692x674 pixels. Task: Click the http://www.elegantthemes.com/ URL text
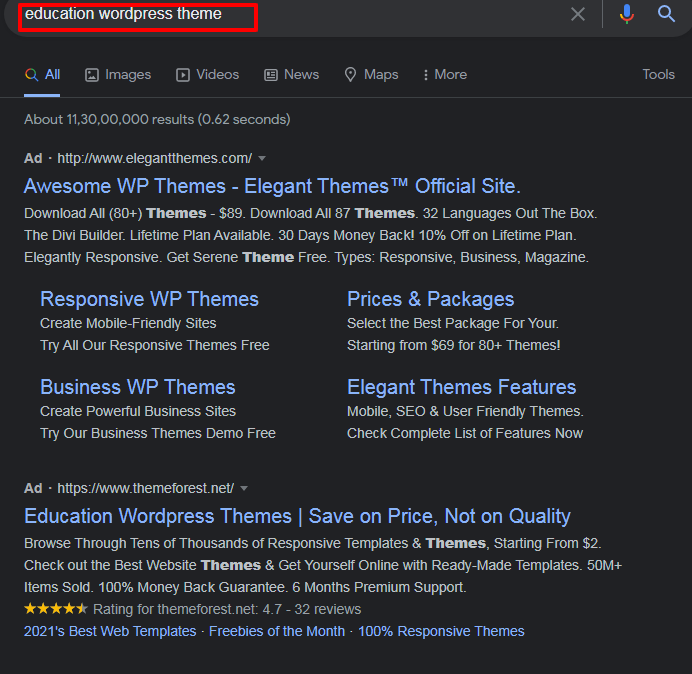(x=154, y=158)
